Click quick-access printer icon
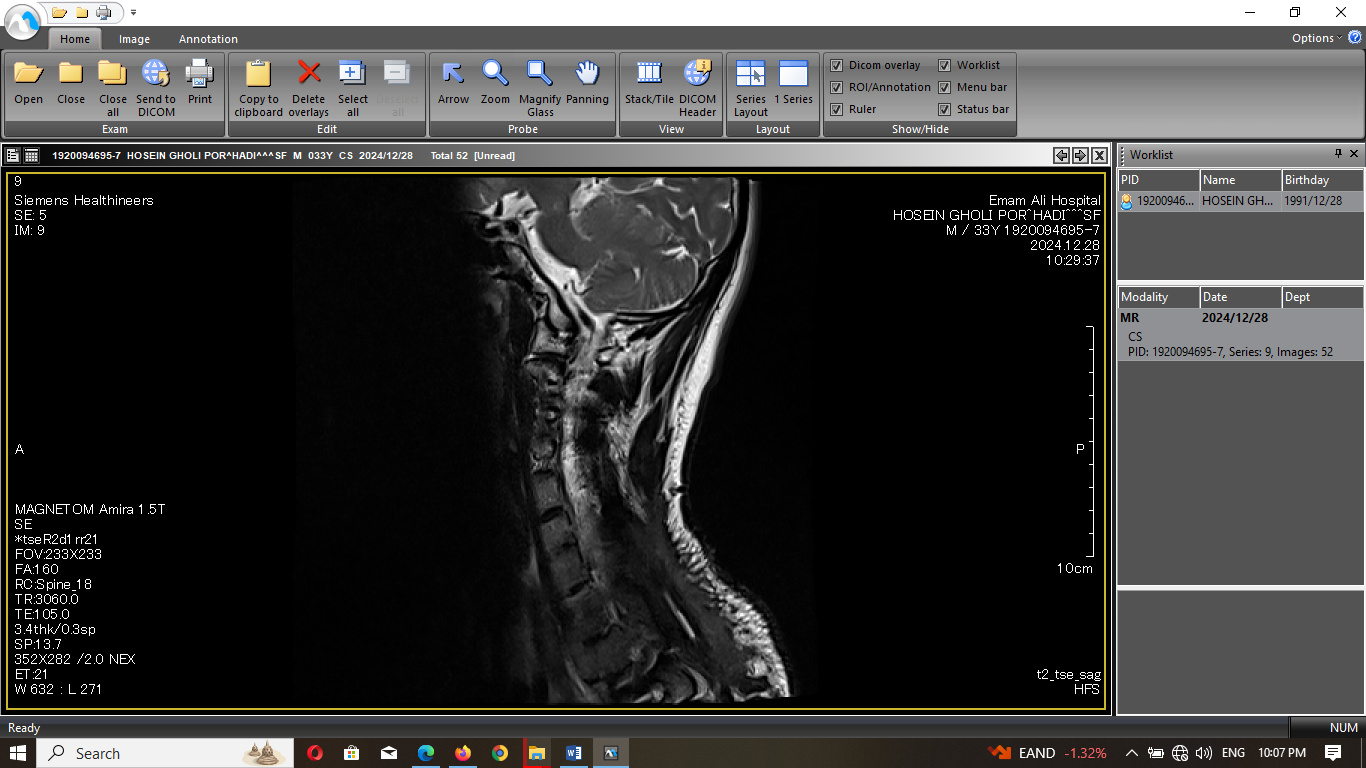Screen dimensions: 1366x768 (x=103, y=13)
